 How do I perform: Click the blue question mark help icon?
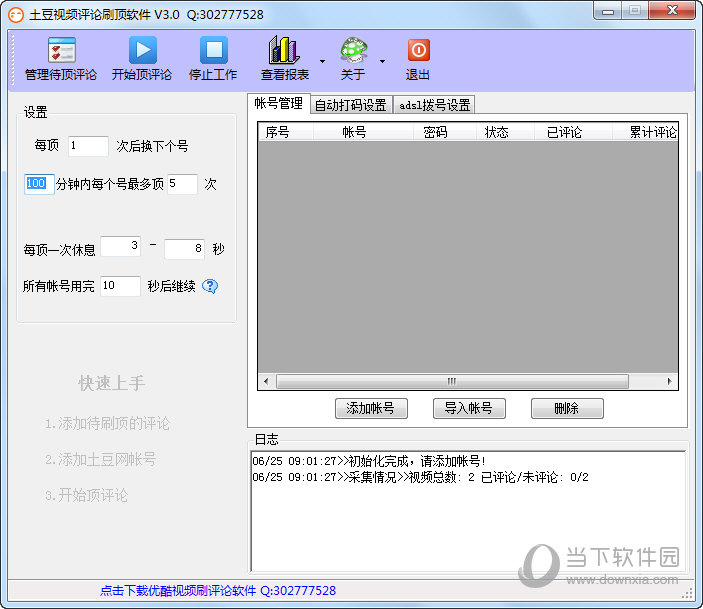tap(210, 286)
